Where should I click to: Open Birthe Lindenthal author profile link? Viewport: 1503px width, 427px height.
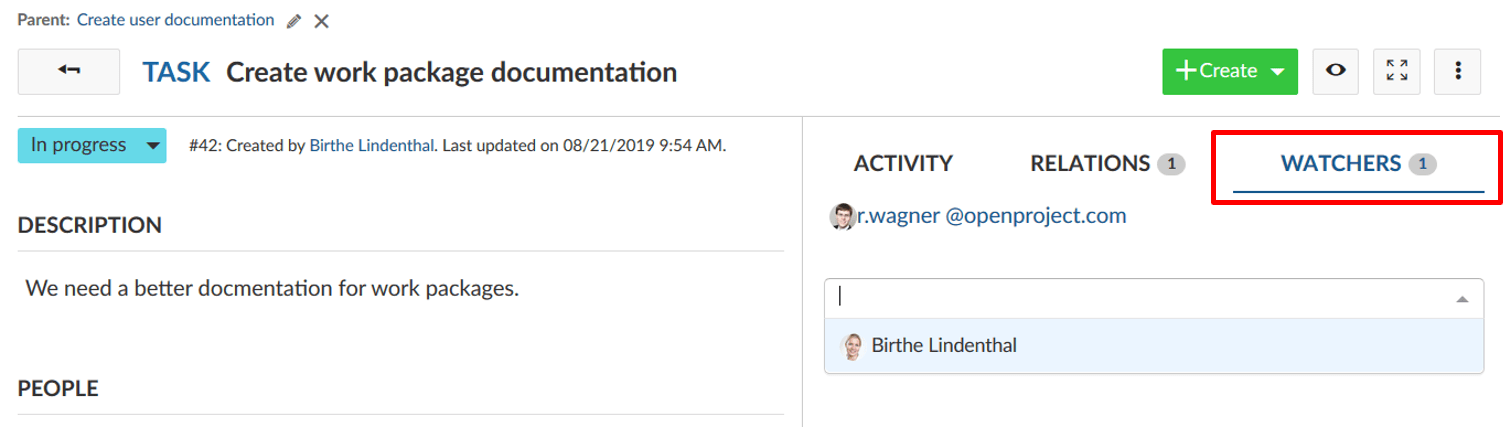point(372,146)
